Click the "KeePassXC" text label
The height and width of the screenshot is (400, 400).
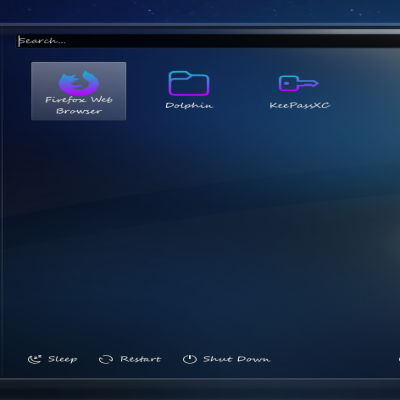[x=299, y=105]
